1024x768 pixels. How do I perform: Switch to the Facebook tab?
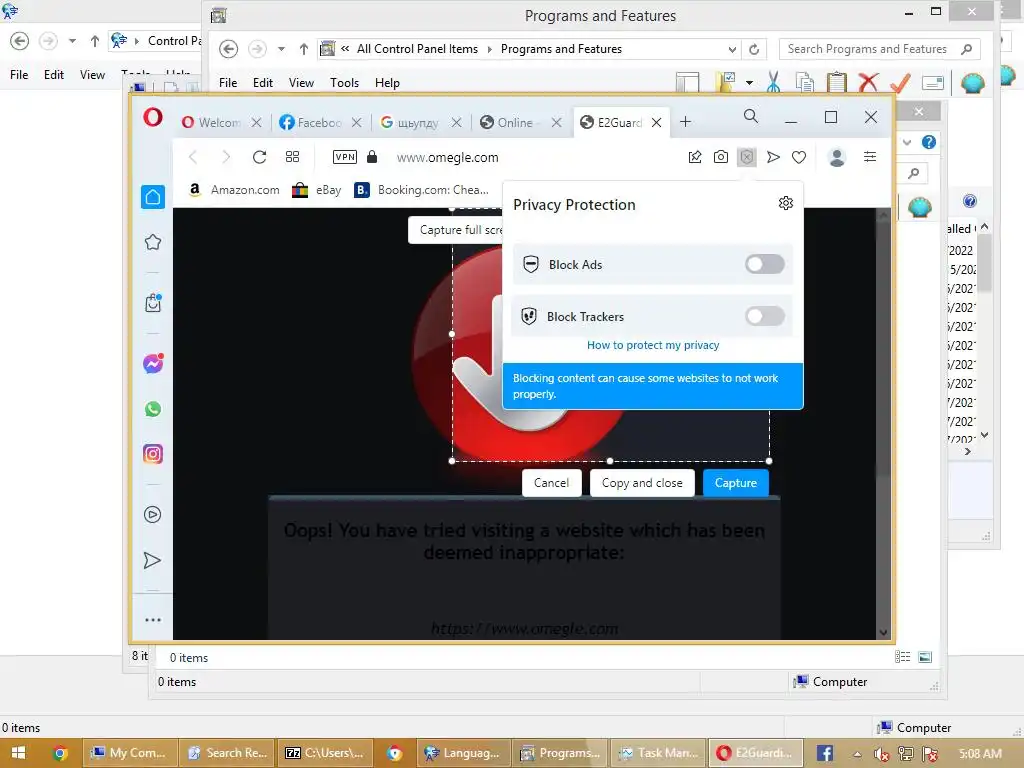[311, 122]
